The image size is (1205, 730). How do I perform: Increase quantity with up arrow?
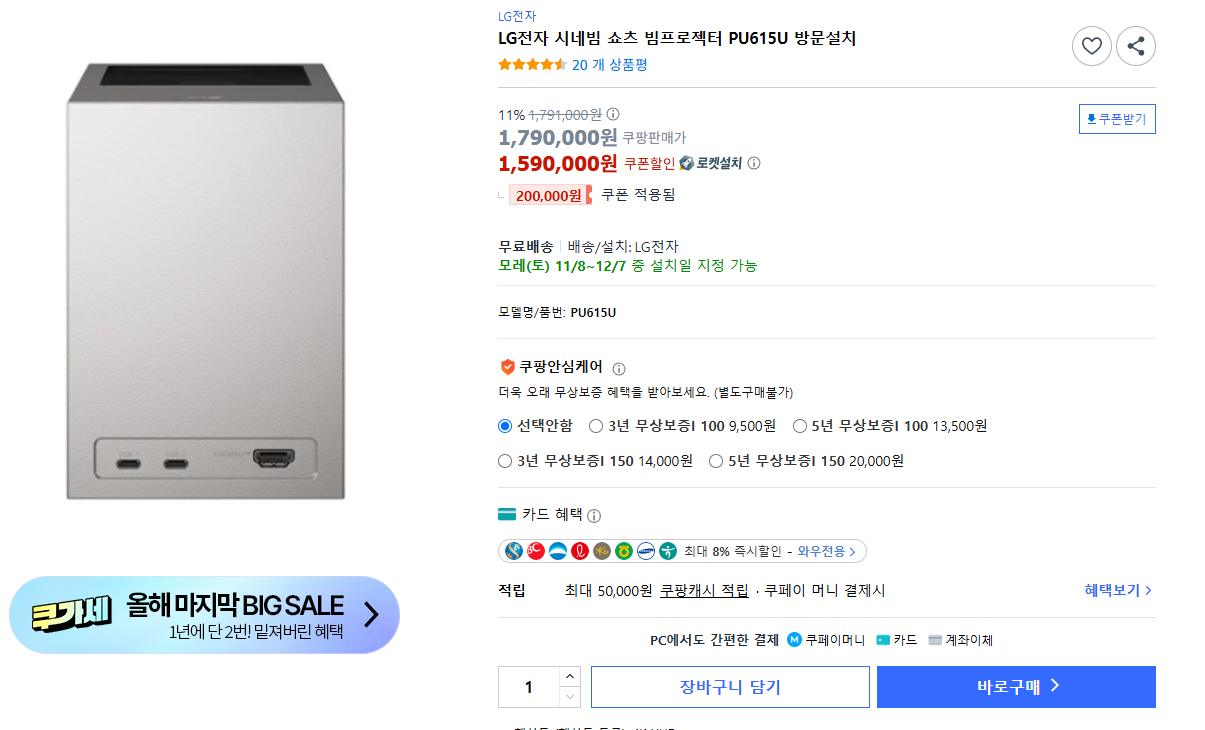(569, 677)
